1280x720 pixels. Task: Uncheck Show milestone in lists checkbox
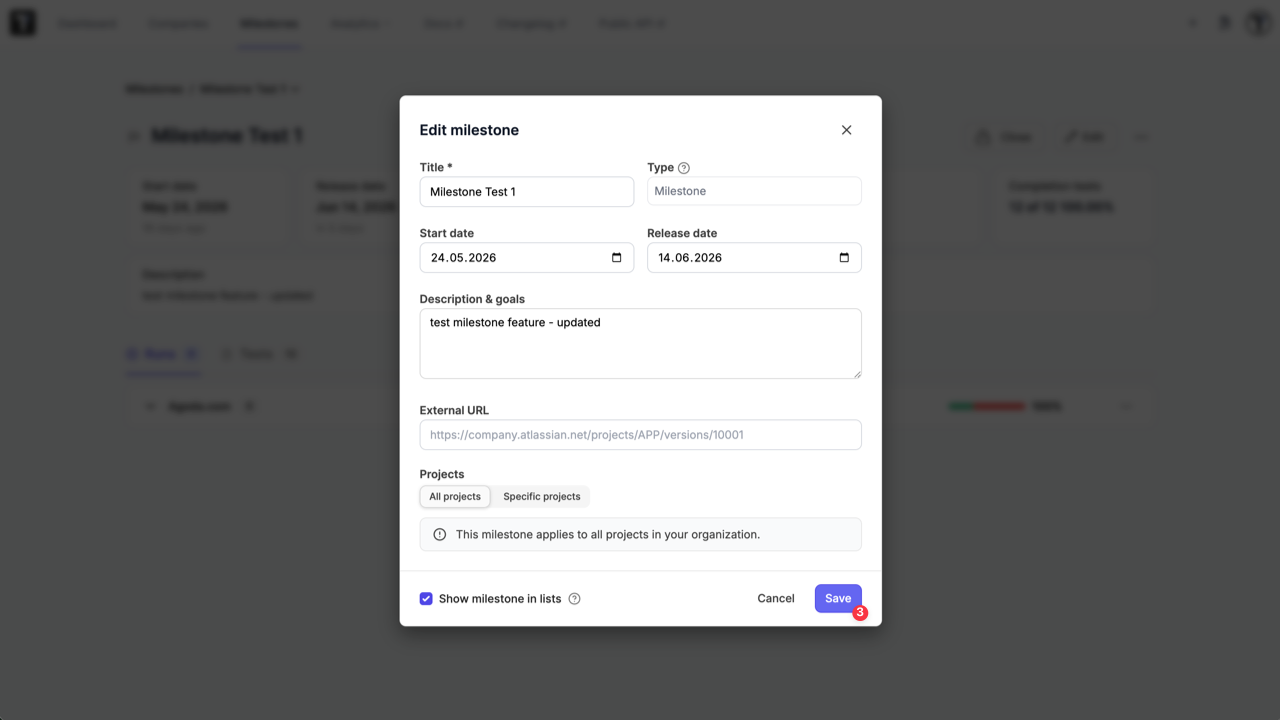tap(426, 599)
